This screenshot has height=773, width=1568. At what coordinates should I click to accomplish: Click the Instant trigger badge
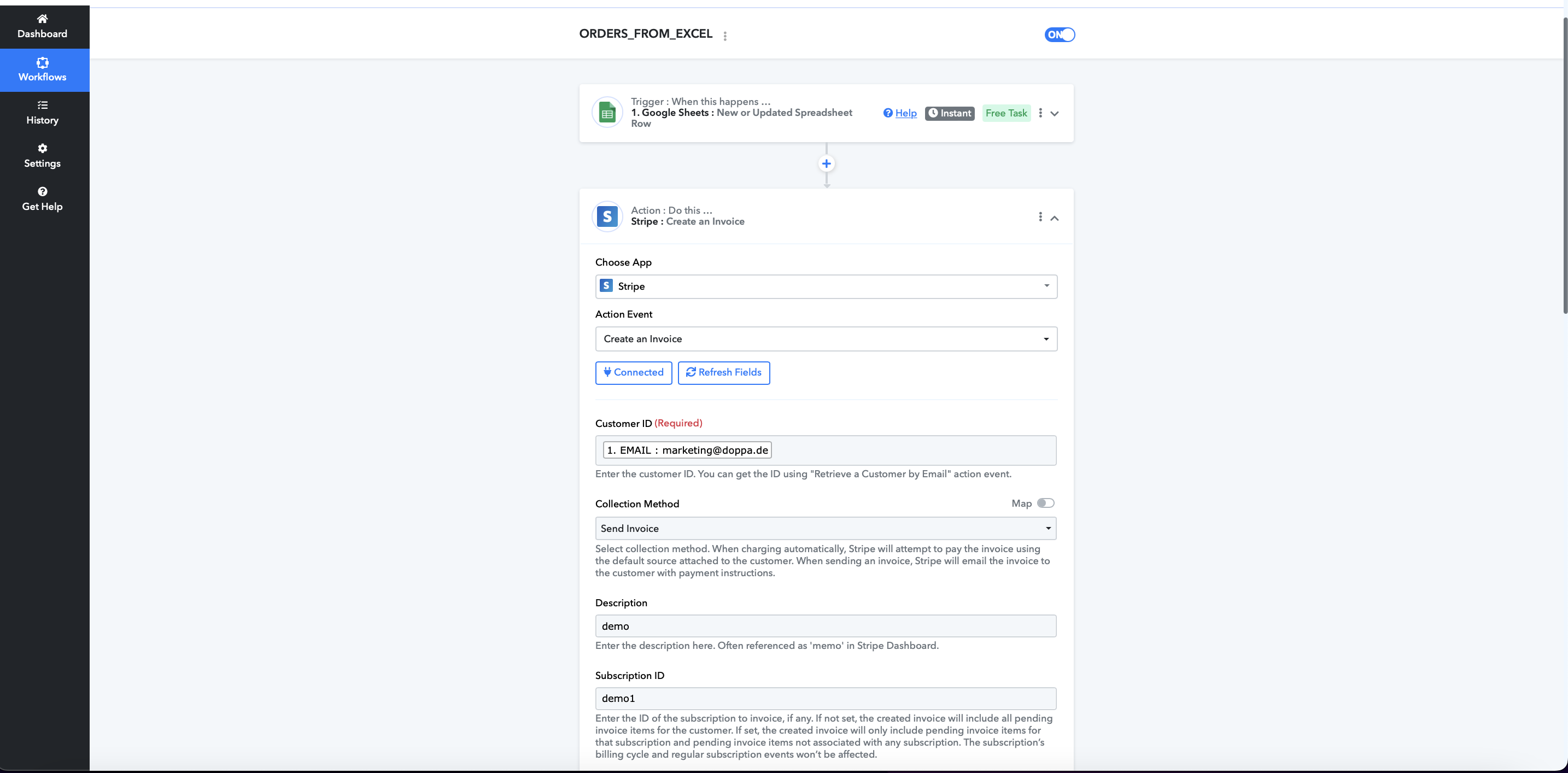[x=950, y=113]
